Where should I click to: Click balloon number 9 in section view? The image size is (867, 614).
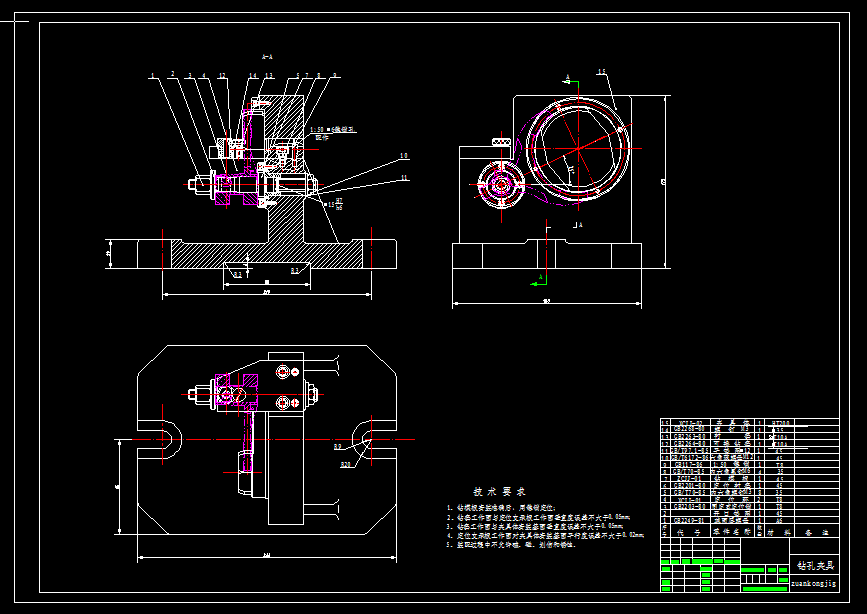(334, 75)
